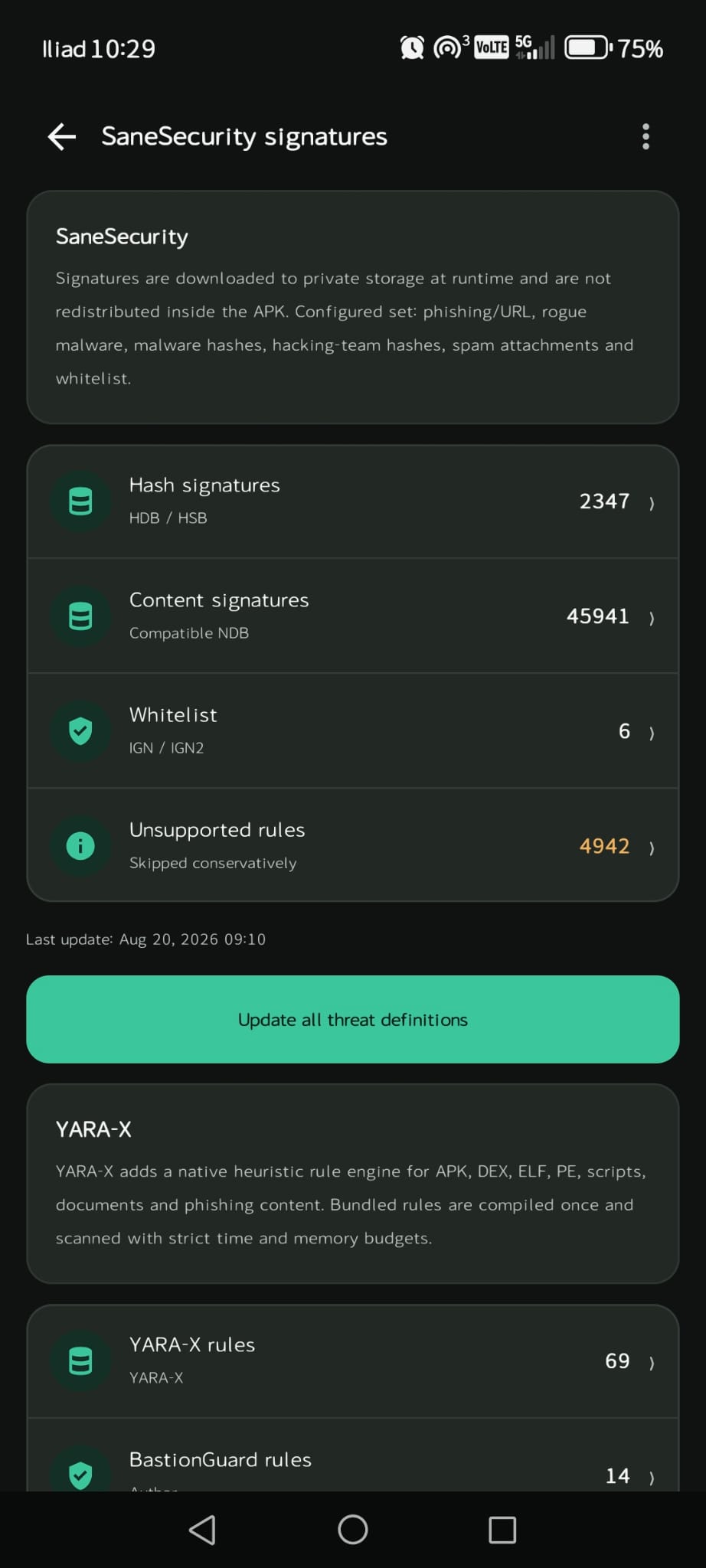Viewport: 706px width, 1568px height.
Task: Tap the SaneSecurity description card
Action: pos(353,307)
